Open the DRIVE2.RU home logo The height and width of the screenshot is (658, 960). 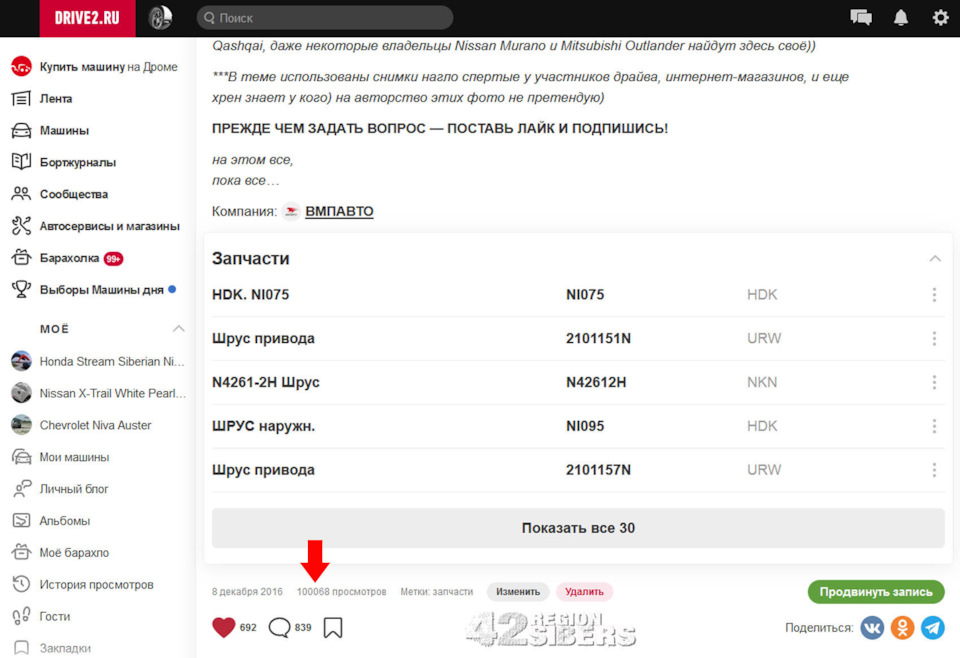click(x=87, y=18)
